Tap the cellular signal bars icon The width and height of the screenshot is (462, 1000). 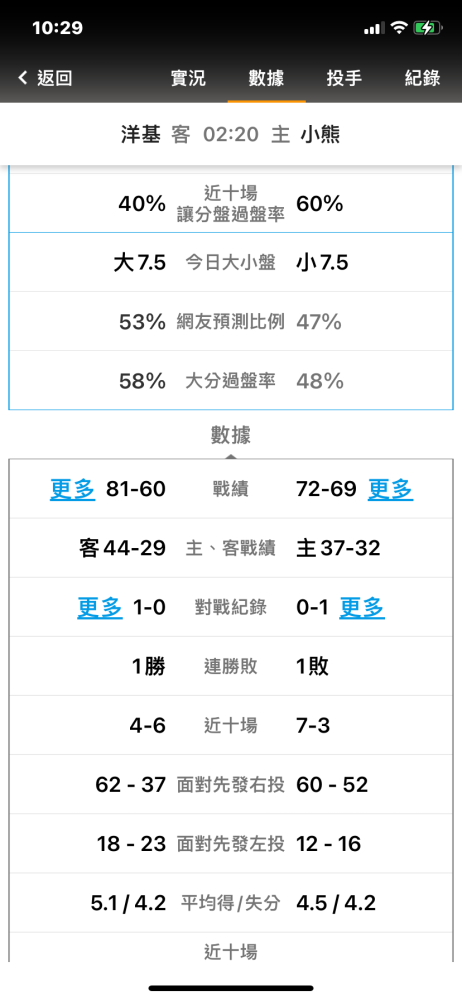[x=374, y=29]
